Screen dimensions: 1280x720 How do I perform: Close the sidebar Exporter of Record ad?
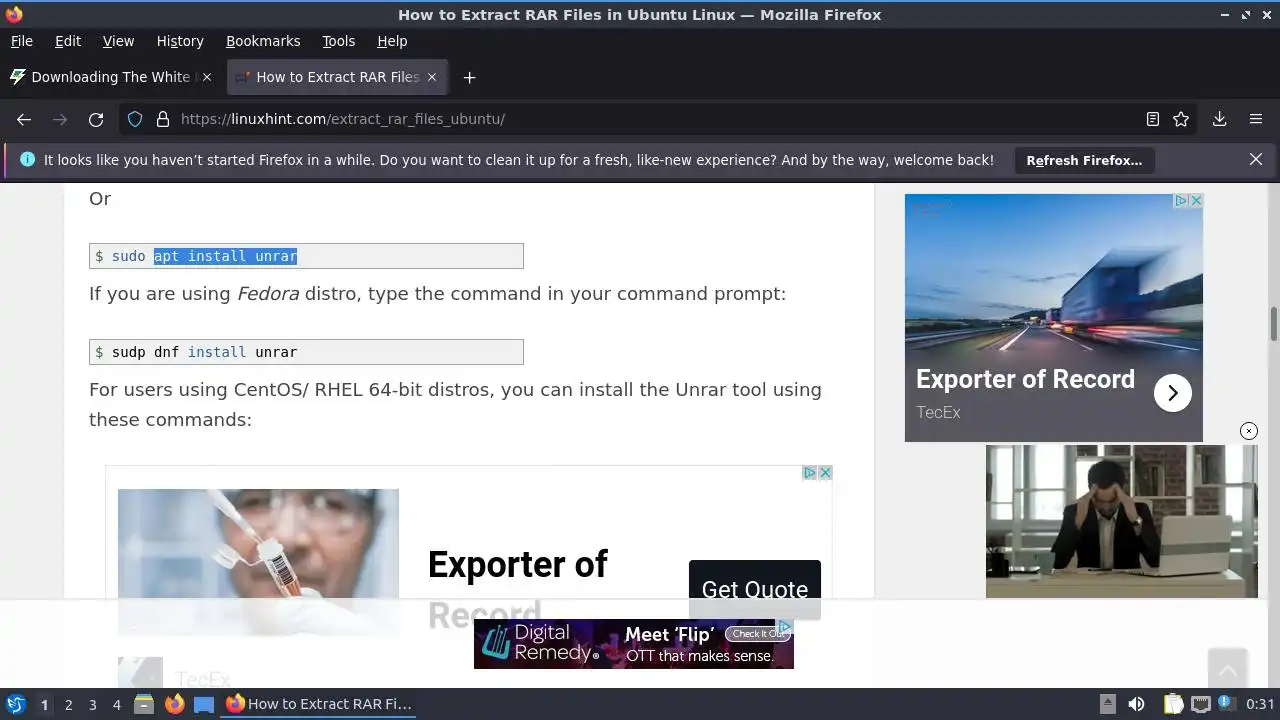click(x=1196, y=201)
